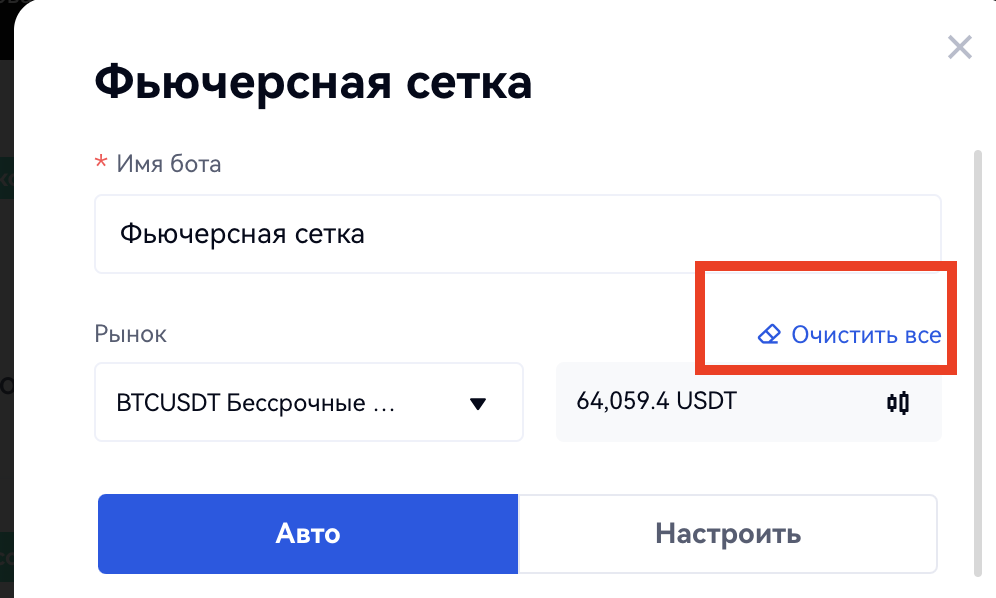This screenshot has width=996, height=598.
Task: Click the eraser icon beside Очистить все
Action: [x=768, y=334]
